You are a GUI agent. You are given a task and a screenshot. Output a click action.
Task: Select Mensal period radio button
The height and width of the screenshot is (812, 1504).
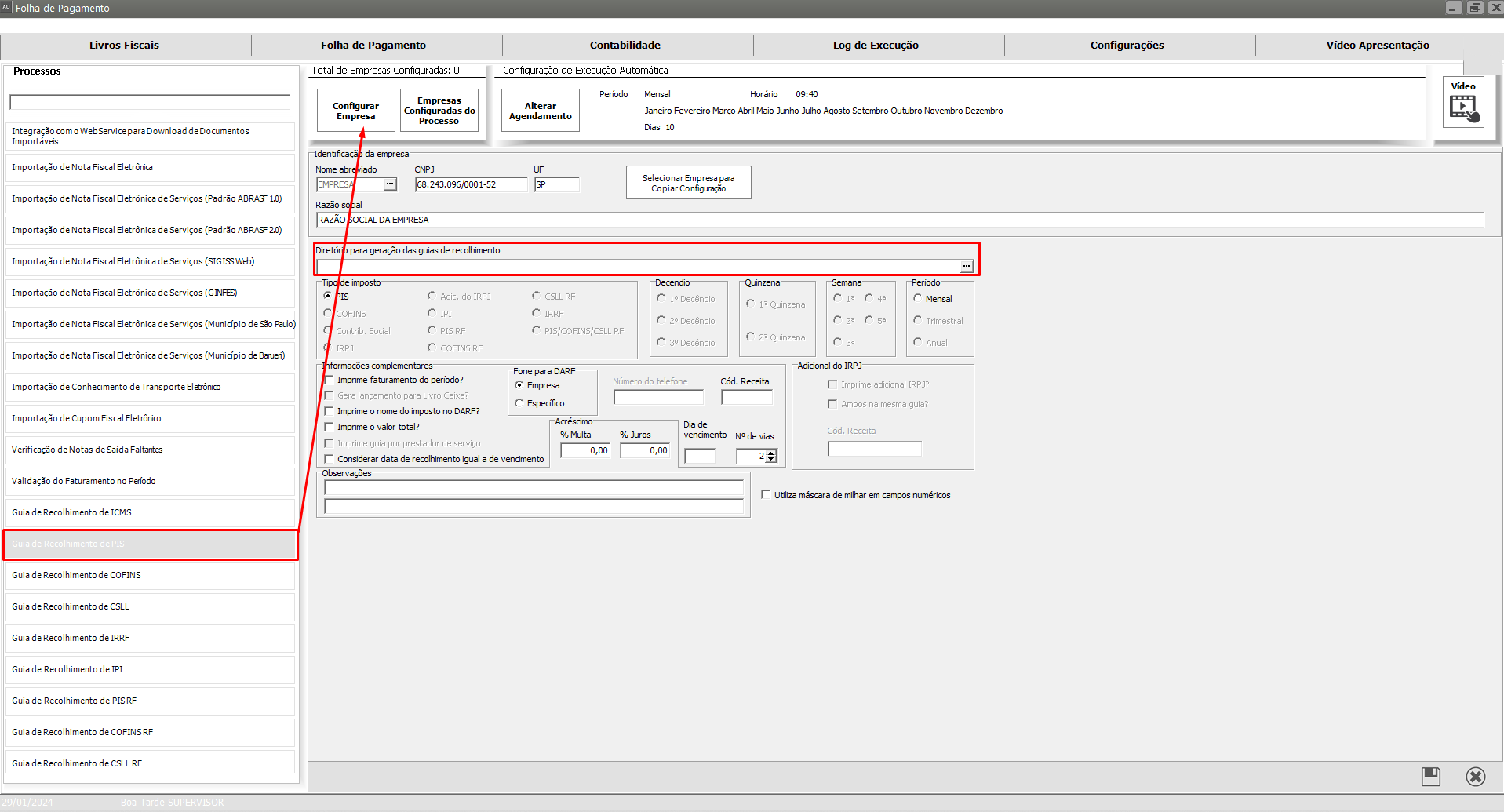[917, 299]
